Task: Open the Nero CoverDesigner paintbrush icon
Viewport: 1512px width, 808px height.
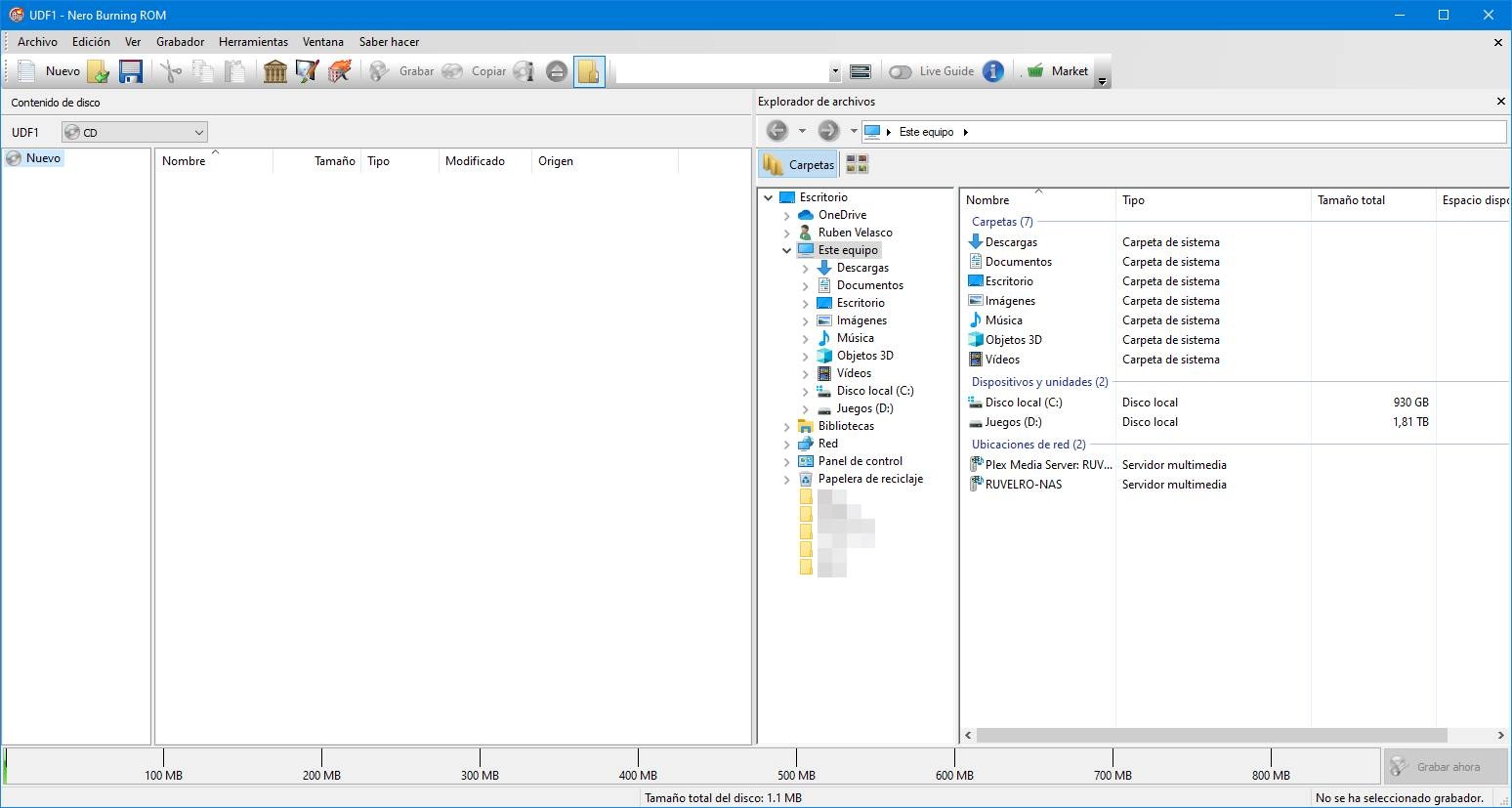Action: coord(308,71)
